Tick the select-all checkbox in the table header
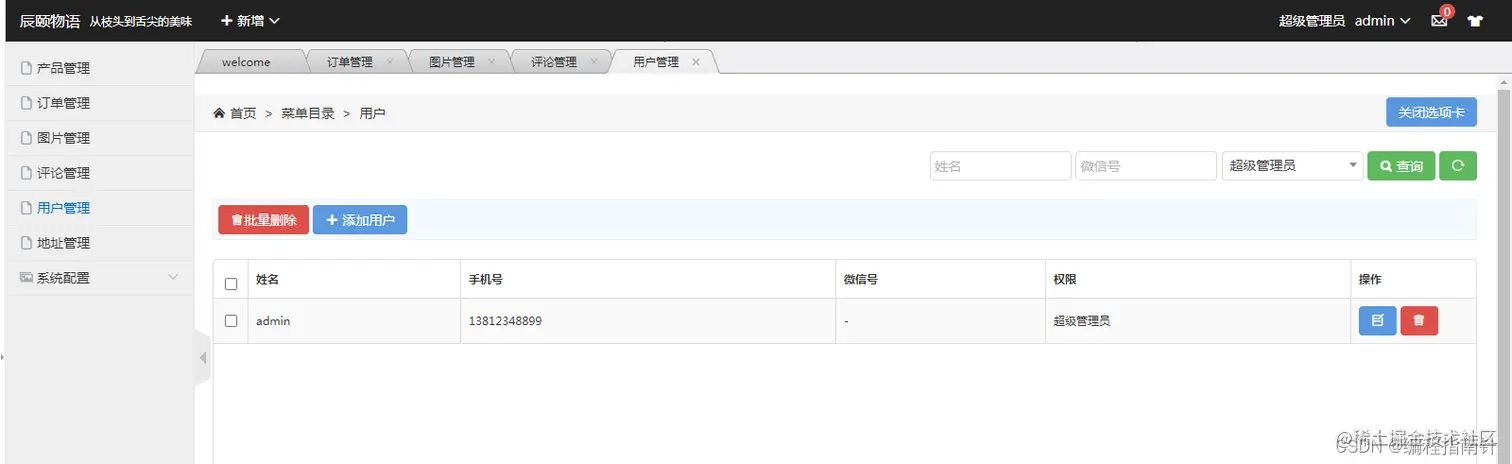 pyautogui.click(x=231, y=284)
